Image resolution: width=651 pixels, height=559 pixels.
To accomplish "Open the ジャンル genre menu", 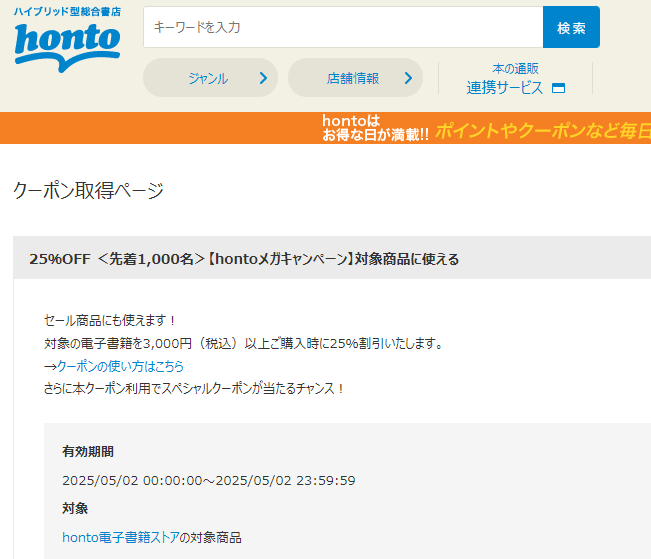I will [x=210, y=78].
